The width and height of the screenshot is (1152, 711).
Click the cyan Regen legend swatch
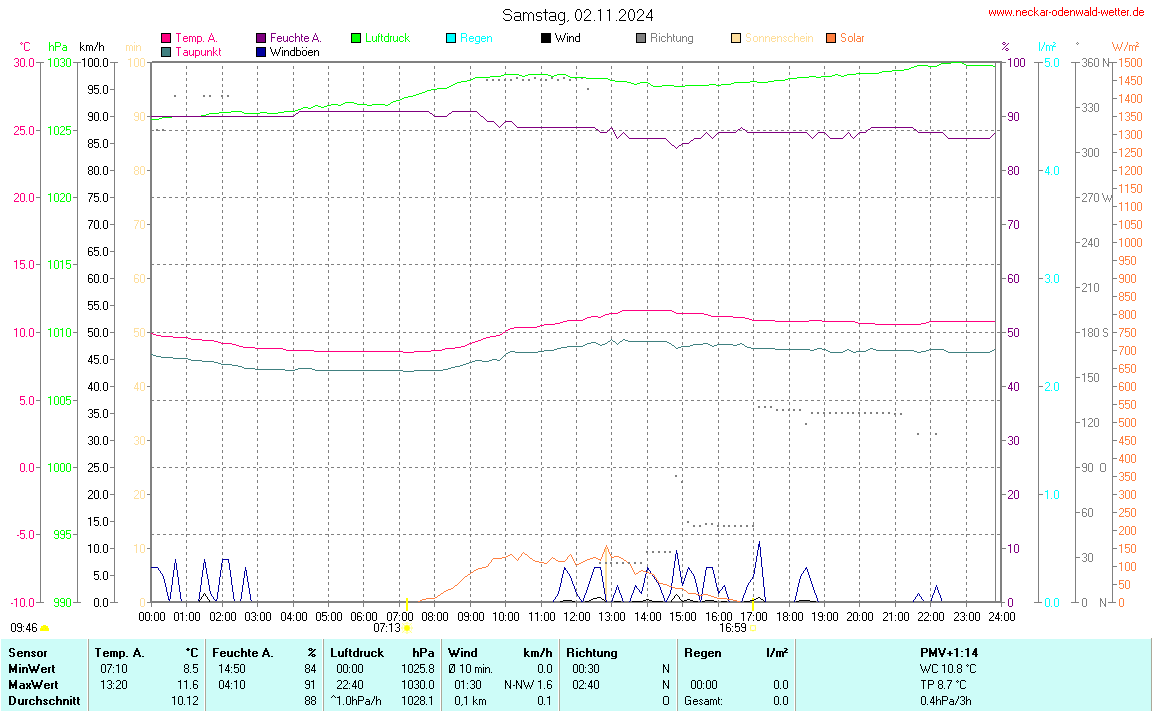451,38
